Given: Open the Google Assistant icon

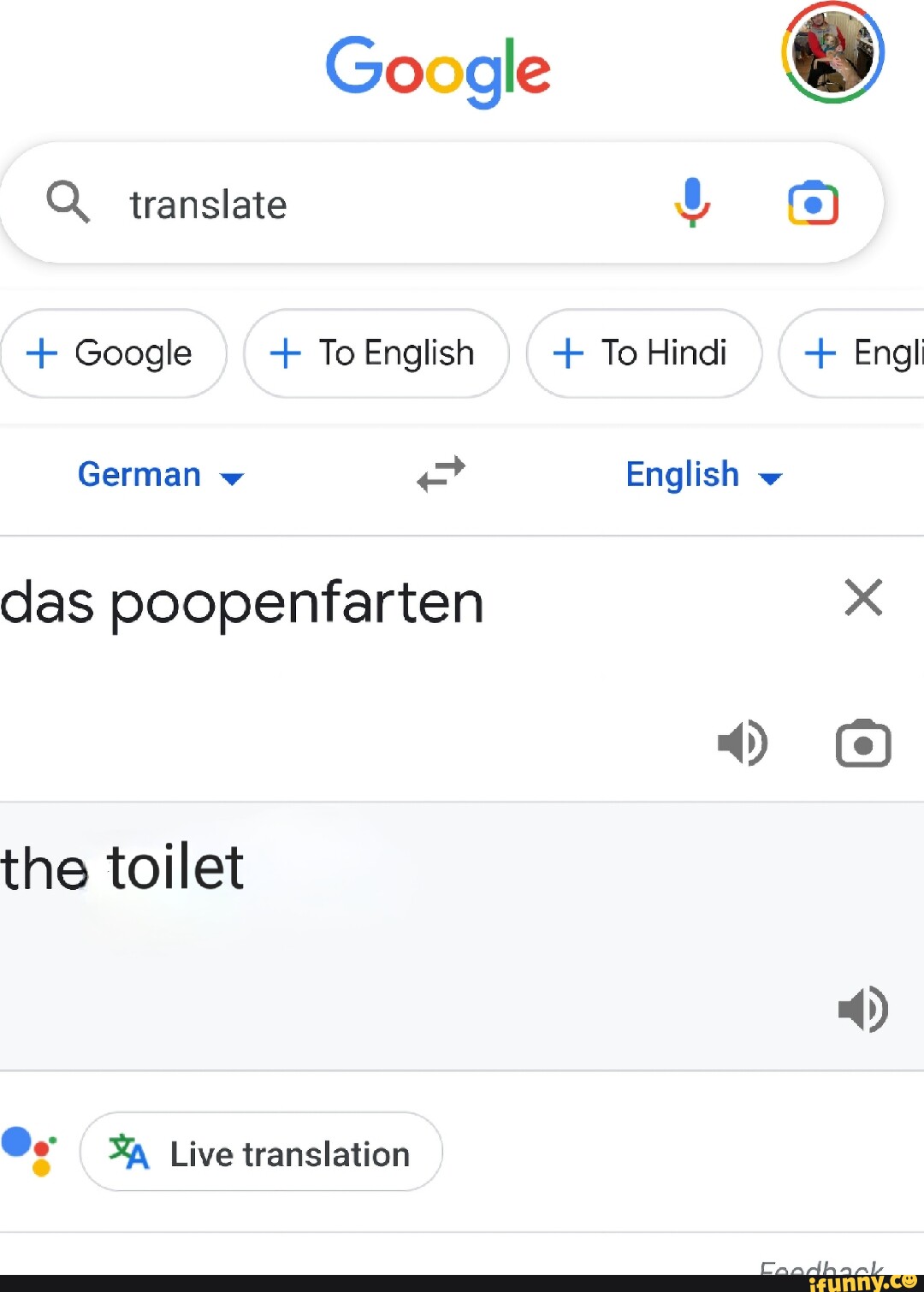Looking at the screenshot, I should pyautogui.click(x=30, y=1151).
